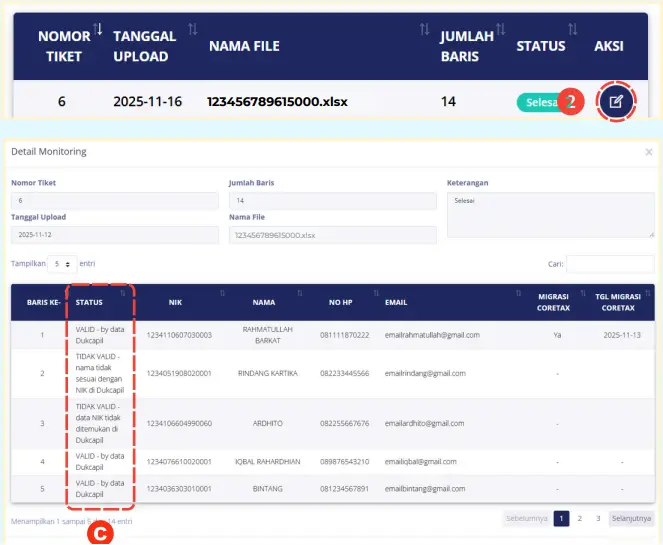The image size is (663, 545).
Task: Sort by Nomor Tiket column arrows
Action: coord(98,29)
